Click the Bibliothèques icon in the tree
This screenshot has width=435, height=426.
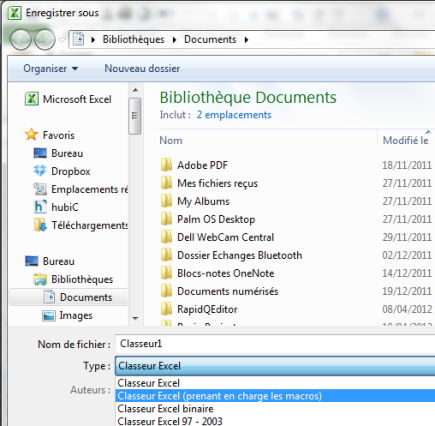point(40,279)
